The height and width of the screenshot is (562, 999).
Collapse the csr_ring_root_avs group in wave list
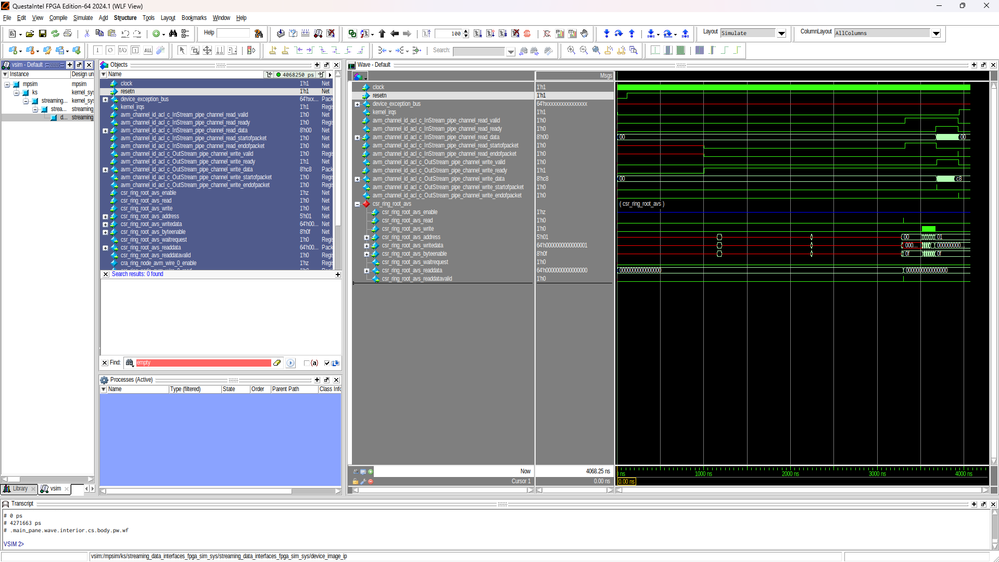[357, 204]
